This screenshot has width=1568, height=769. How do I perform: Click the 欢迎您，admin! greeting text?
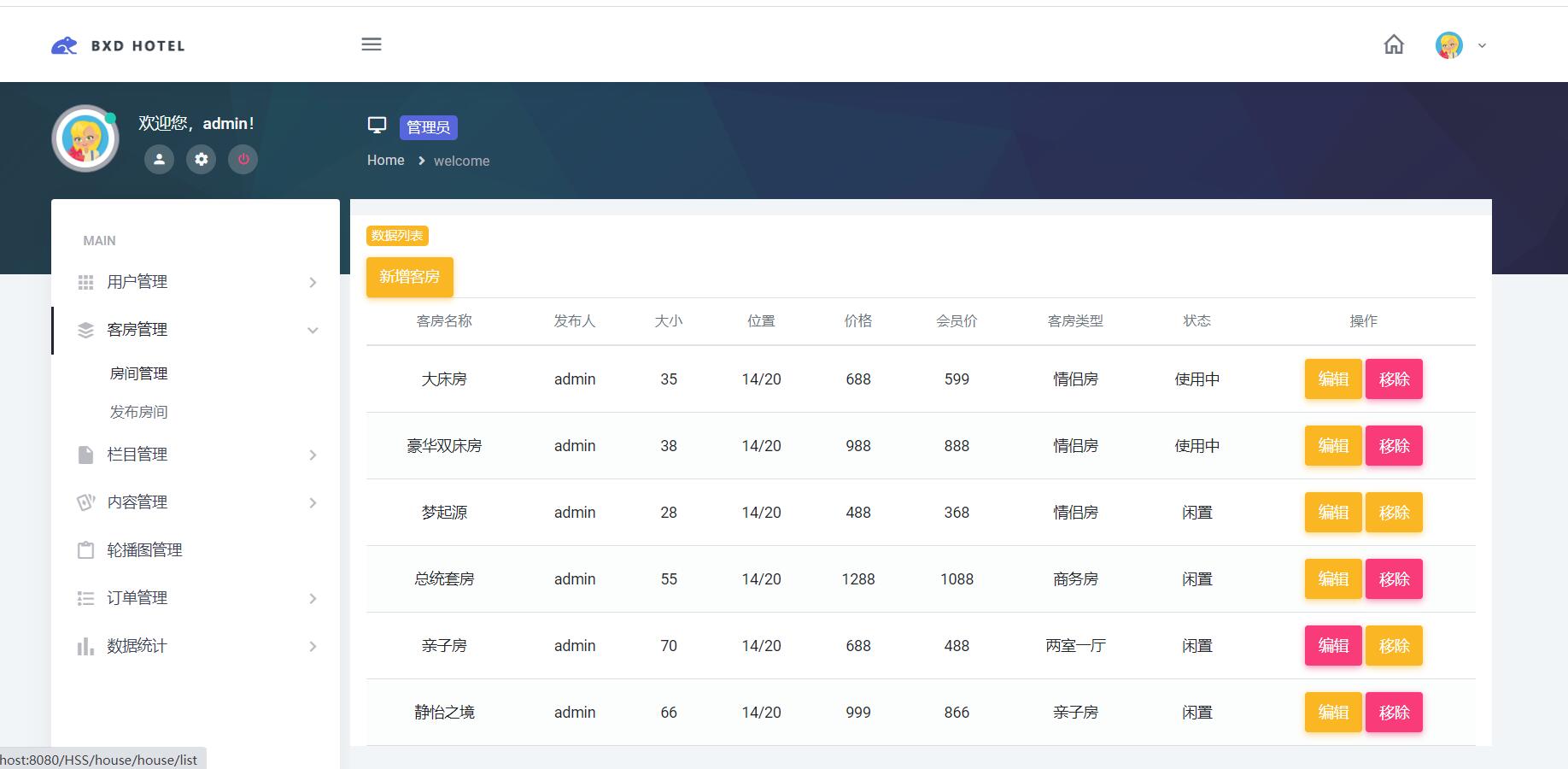click(196, 124)
